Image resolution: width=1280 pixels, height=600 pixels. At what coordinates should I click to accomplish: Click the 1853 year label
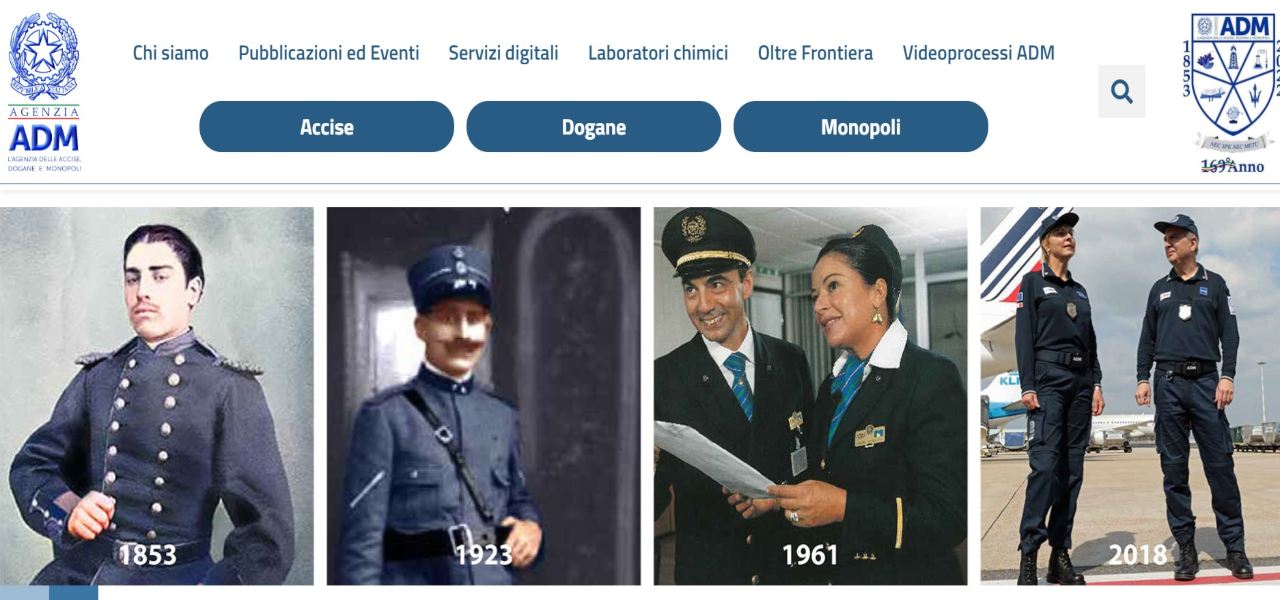(148, 554)
